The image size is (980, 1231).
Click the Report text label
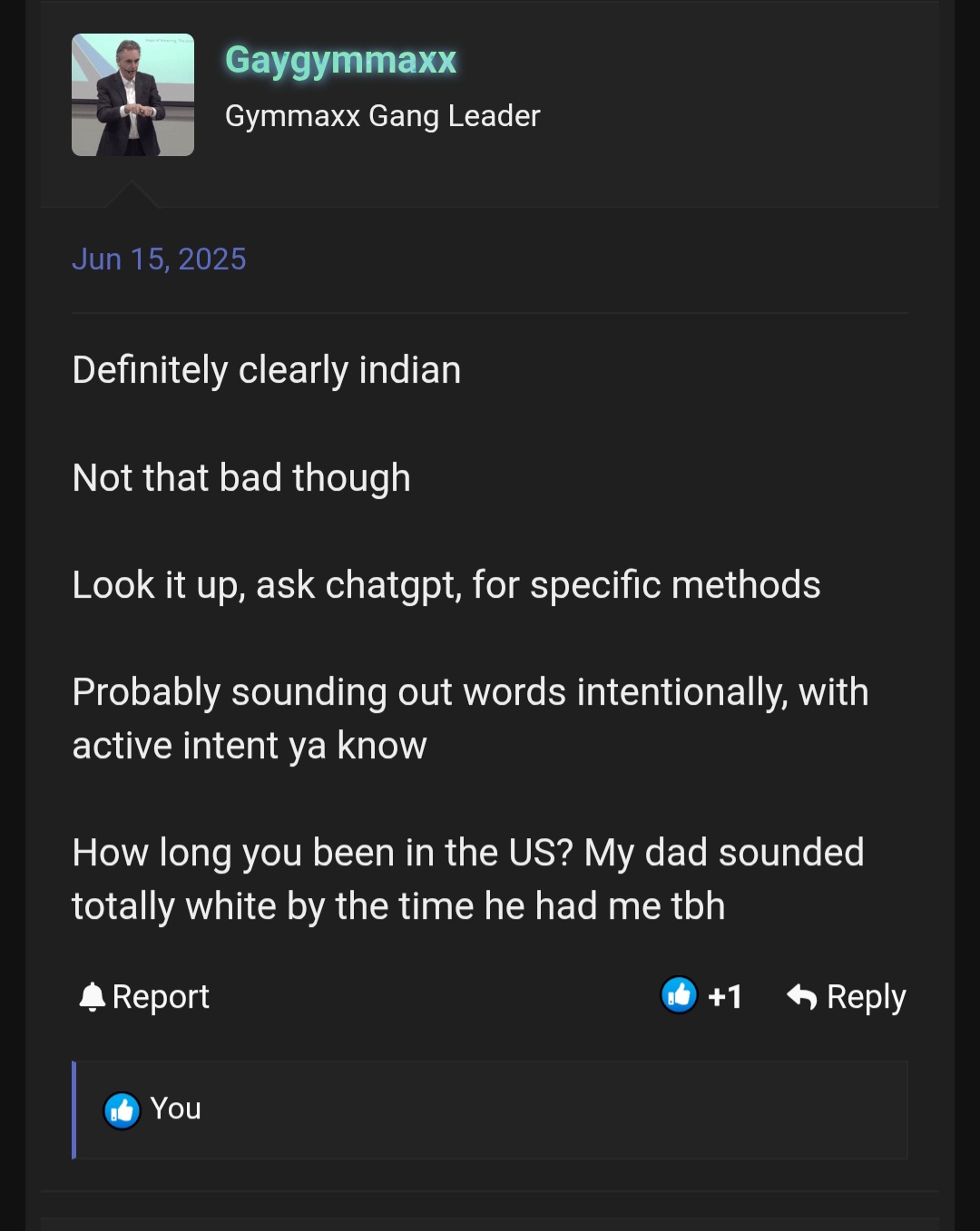[x=161, y=997]
